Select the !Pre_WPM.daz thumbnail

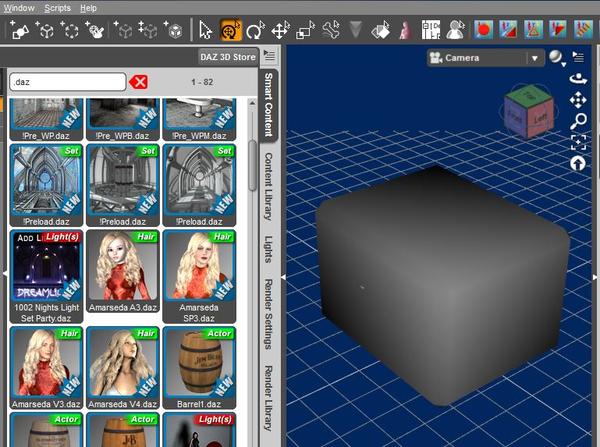coord(199,120)
